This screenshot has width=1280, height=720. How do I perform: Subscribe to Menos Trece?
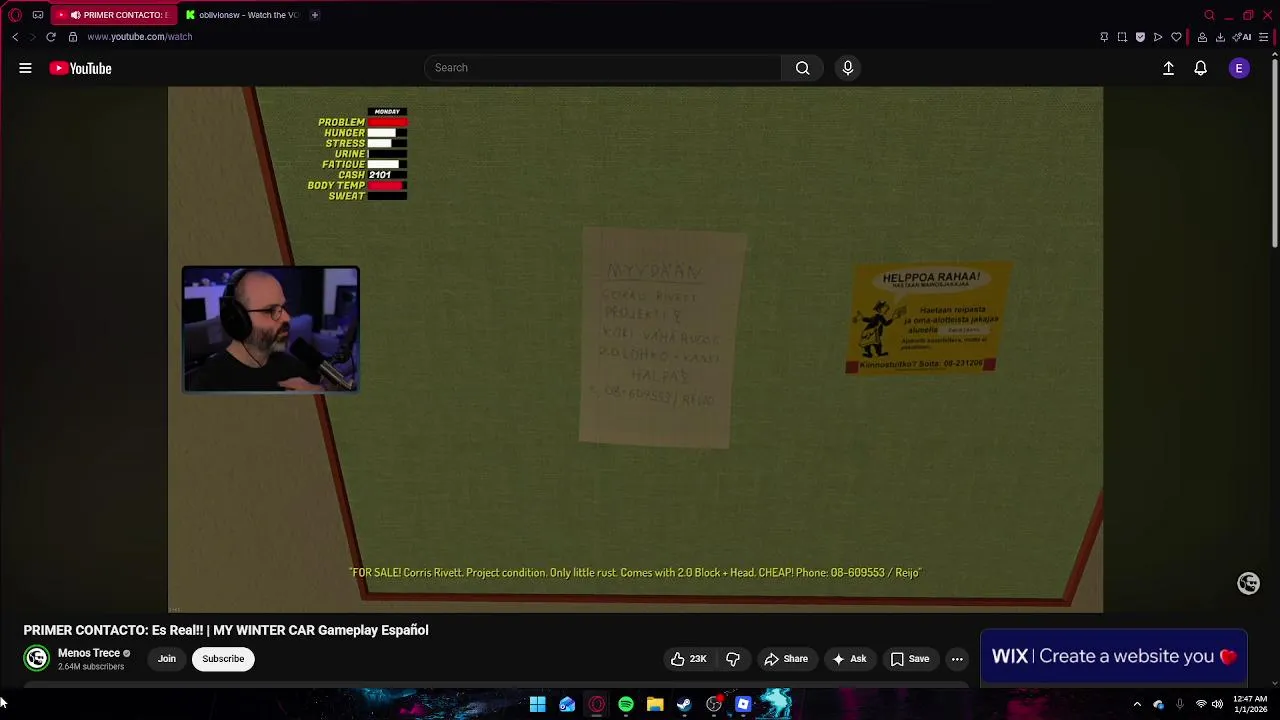223,659
